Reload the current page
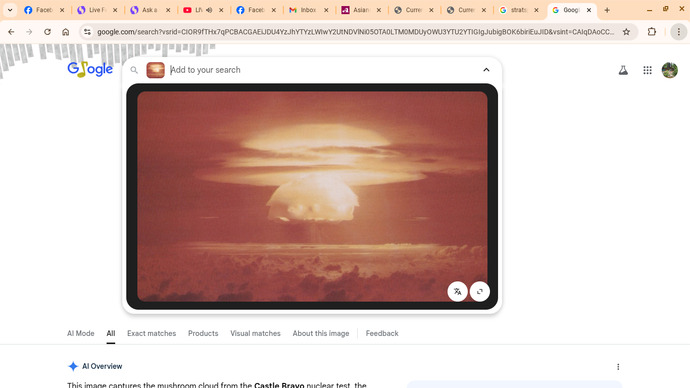Image resolution: width=690 pixels, height=388 pixels. coord(47,32)
